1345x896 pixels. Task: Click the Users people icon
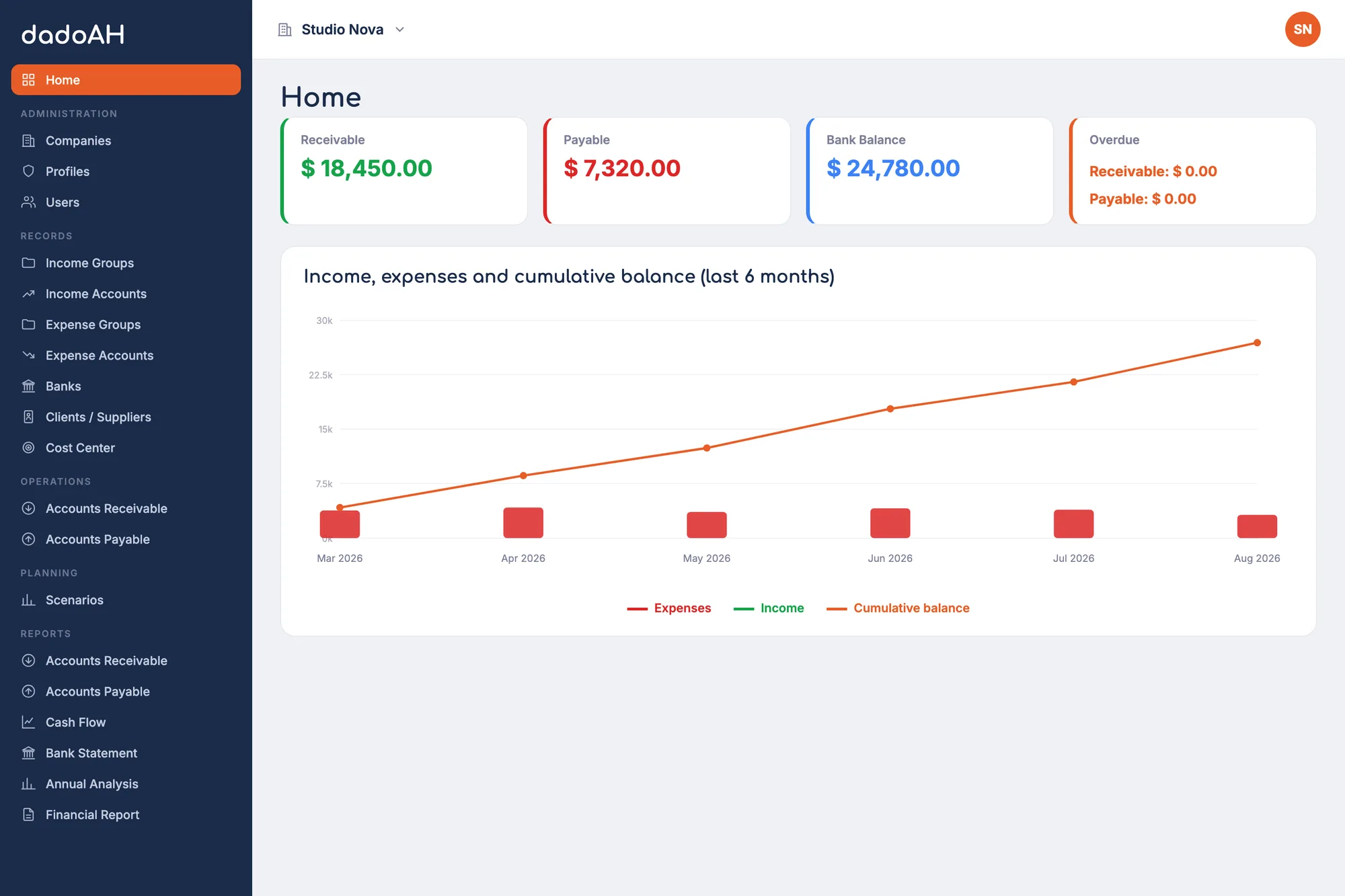[28, 202]
